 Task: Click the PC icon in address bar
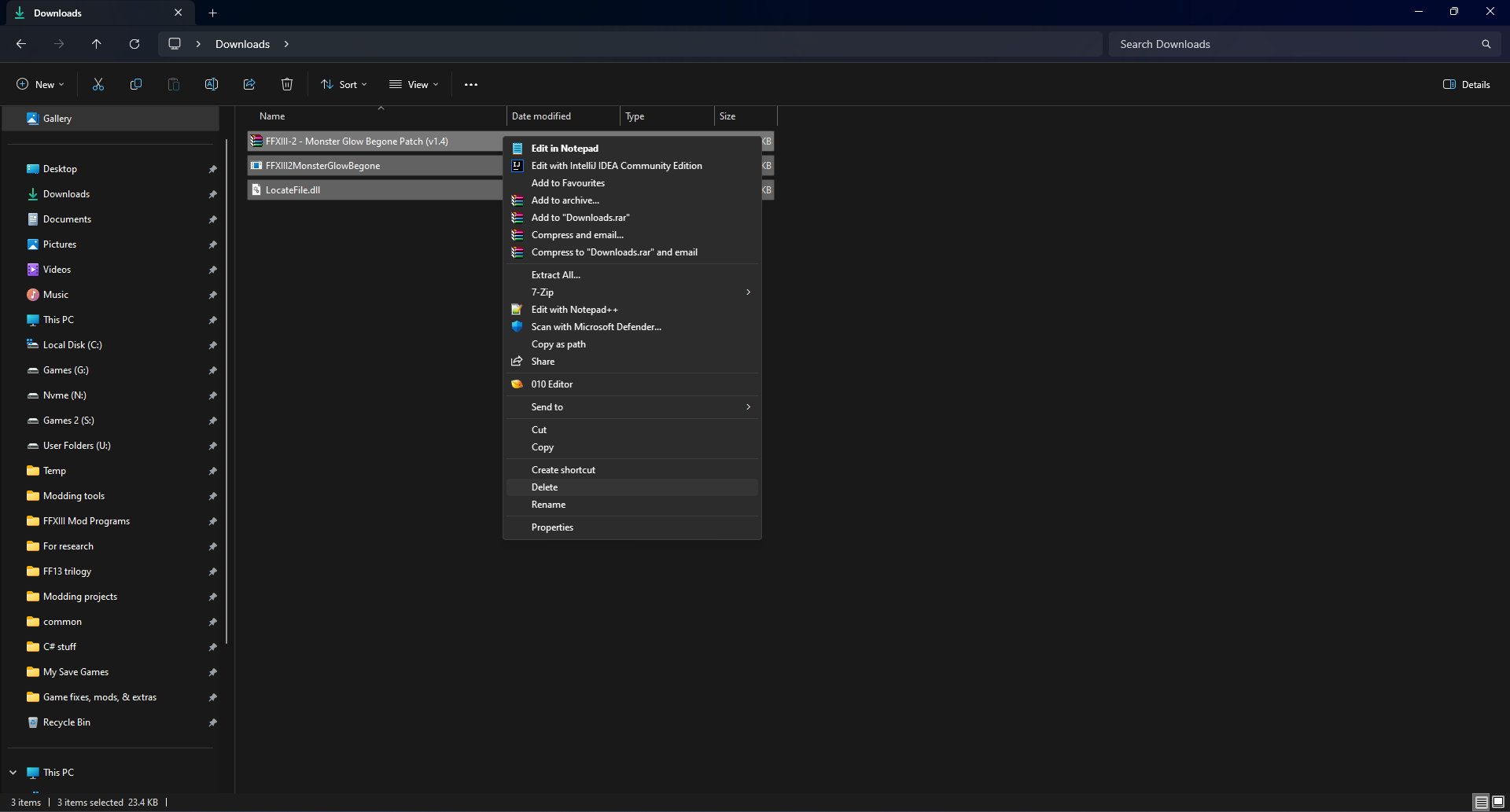click(175, 44)
